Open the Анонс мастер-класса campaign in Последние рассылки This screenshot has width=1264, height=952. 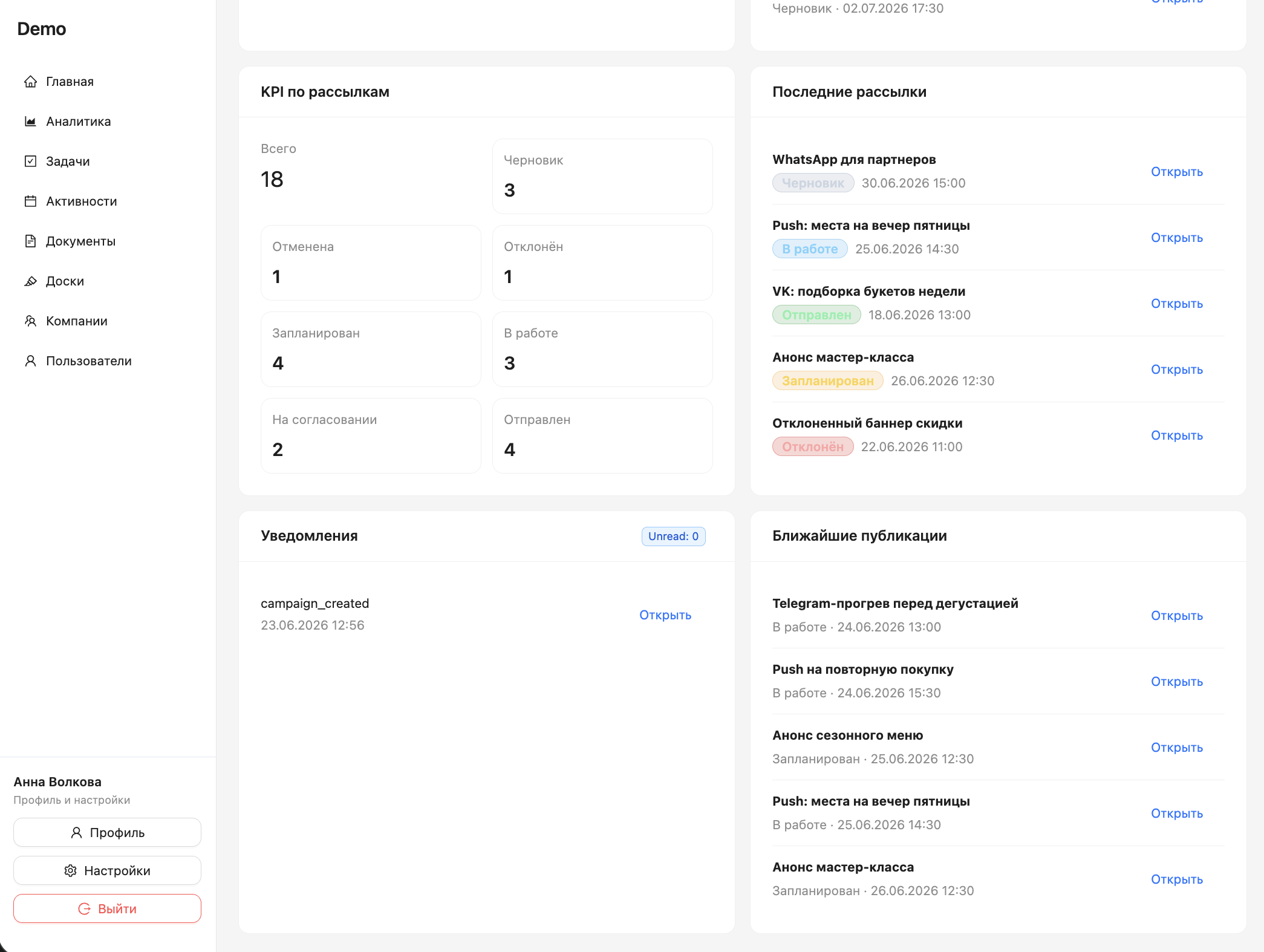[1177, 370]
